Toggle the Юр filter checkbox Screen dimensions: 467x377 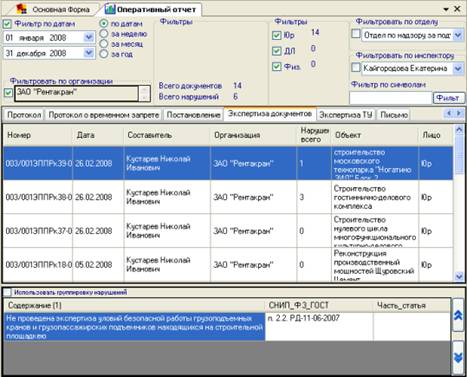pyautogui.click(x=277, y=35)
